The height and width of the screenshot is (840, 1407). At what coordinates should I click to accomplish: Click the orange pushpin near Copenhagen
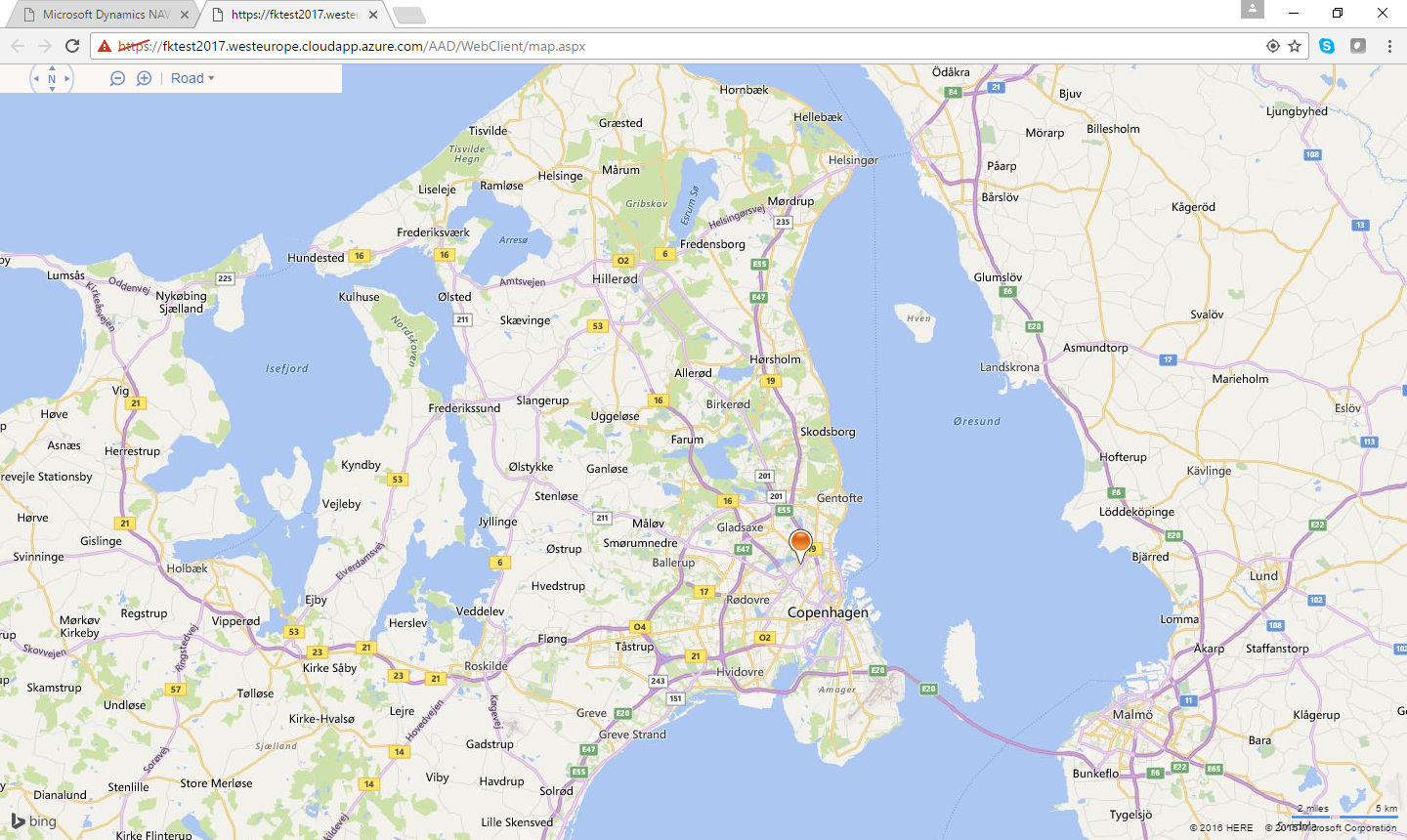[800, 543]
